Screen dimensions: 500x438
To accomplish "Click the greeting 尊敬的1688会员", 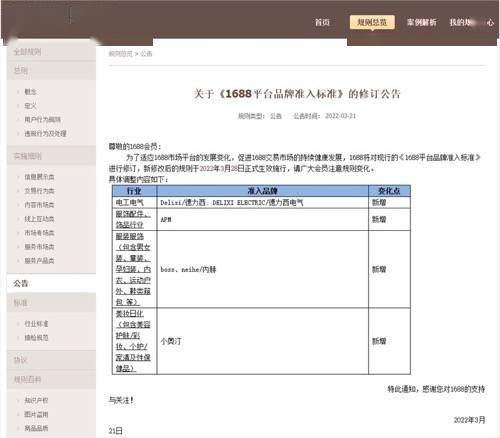I will tap(135, 147).
